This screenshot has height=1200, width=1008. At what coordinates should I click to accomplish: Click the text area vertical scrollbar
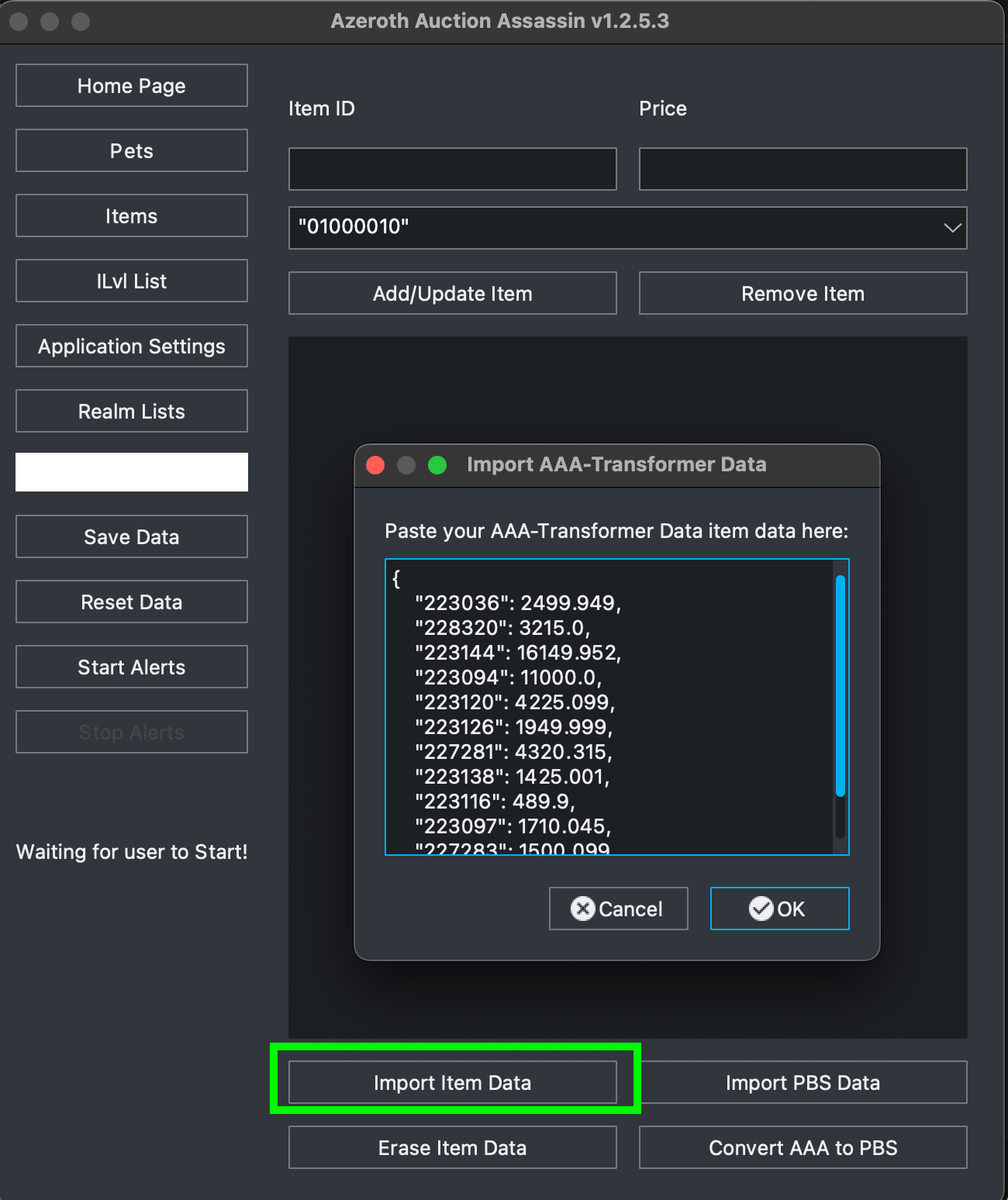840,686
